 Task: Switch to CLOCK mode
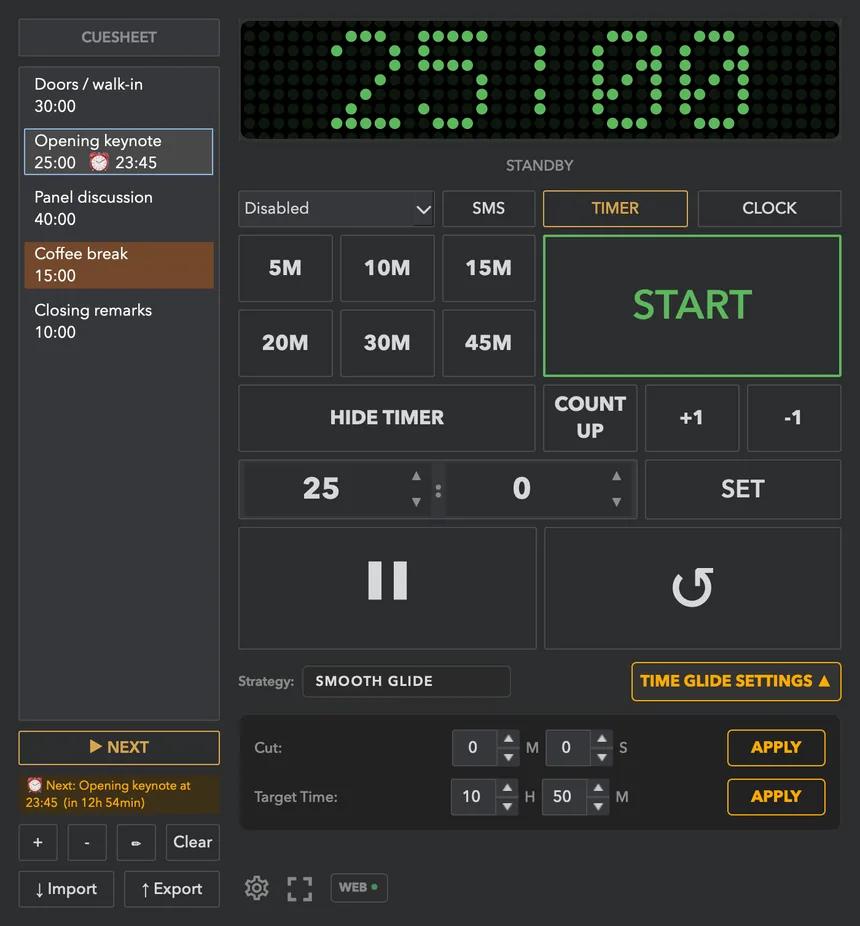[x=769, y=208]
